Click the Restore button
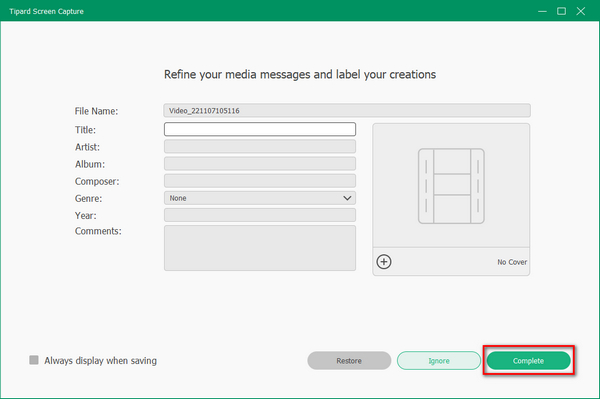The width and height of the screenshot is (600, 399). click(x=349, y=361)
